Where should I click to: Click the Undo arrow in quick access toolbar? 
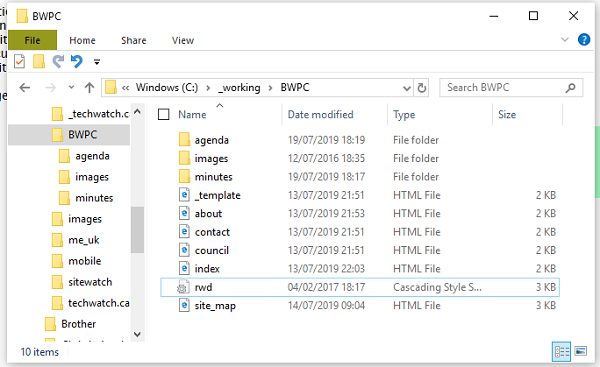coord(77,61)
